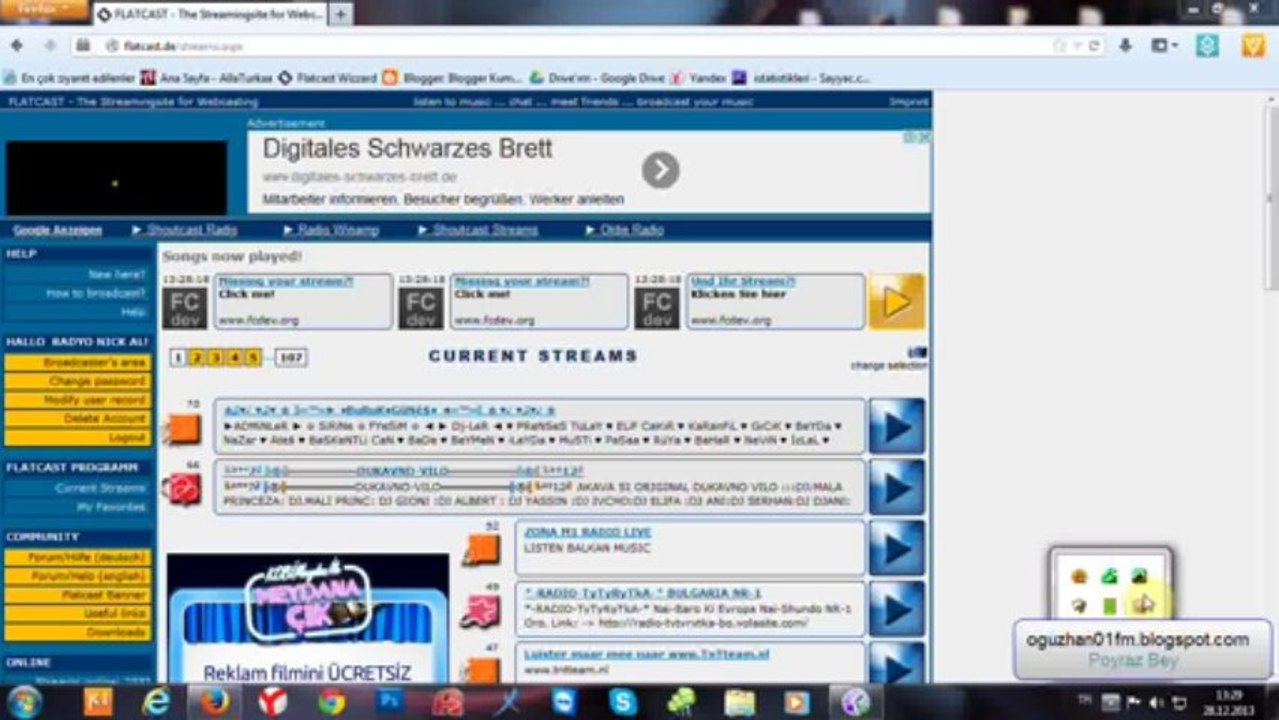Click the MEYDANA ÇIK advertisement banner
This screenshot has width=1279, height=720.
tap(308, 618)
